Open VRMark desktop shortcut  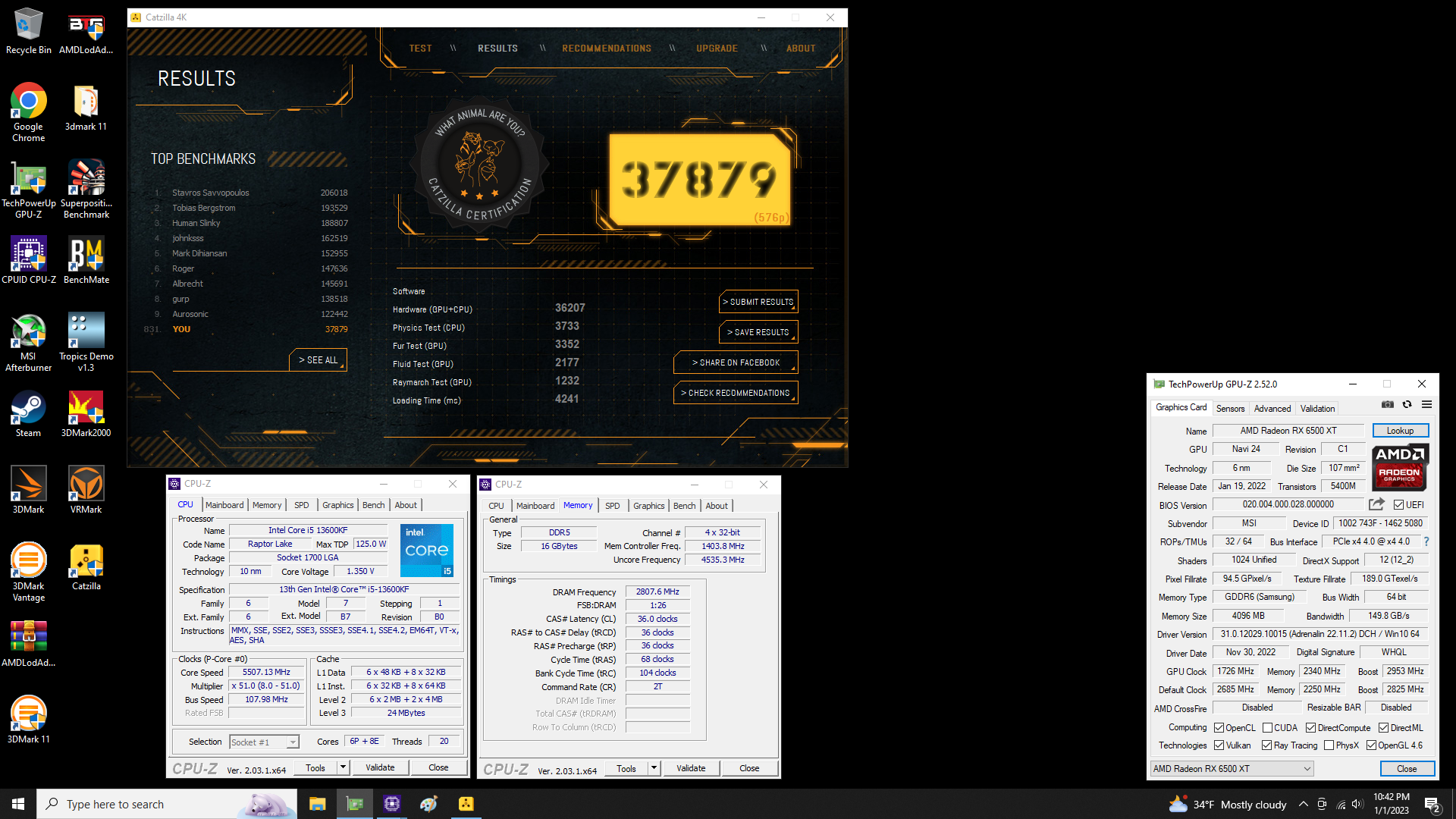click(x=86, y=491)
